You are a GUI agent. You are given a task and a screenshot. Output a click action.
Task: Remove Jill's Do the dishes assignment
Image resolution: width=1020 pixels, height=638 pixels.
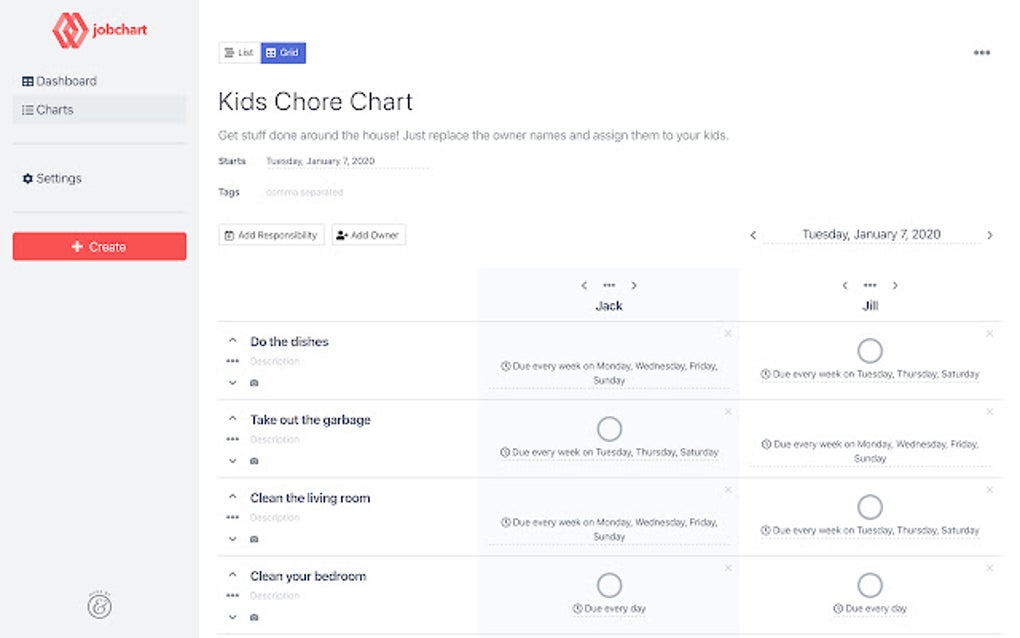(989, 334)
